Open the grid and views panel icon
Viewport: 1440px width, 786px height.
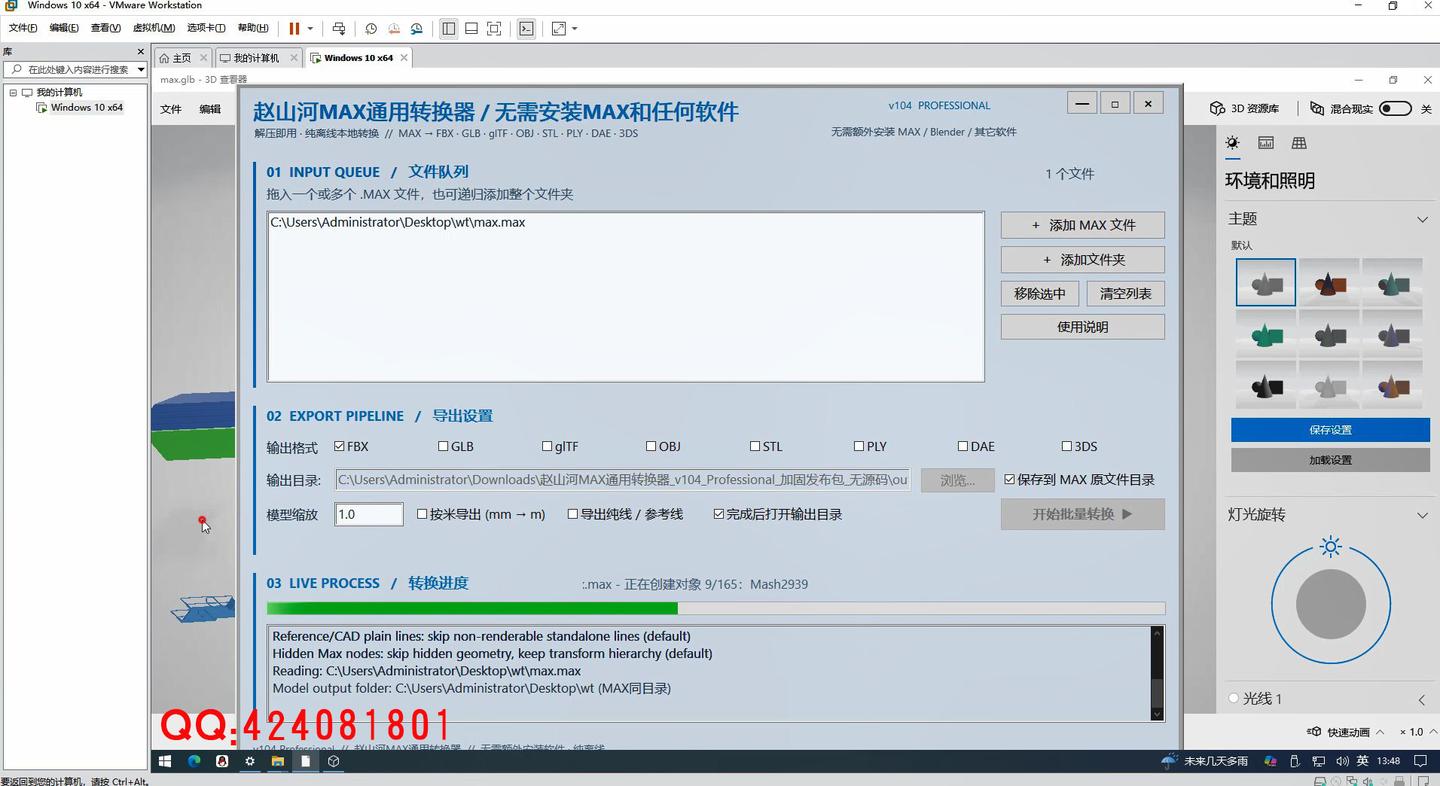click(x=1299, y=143)
